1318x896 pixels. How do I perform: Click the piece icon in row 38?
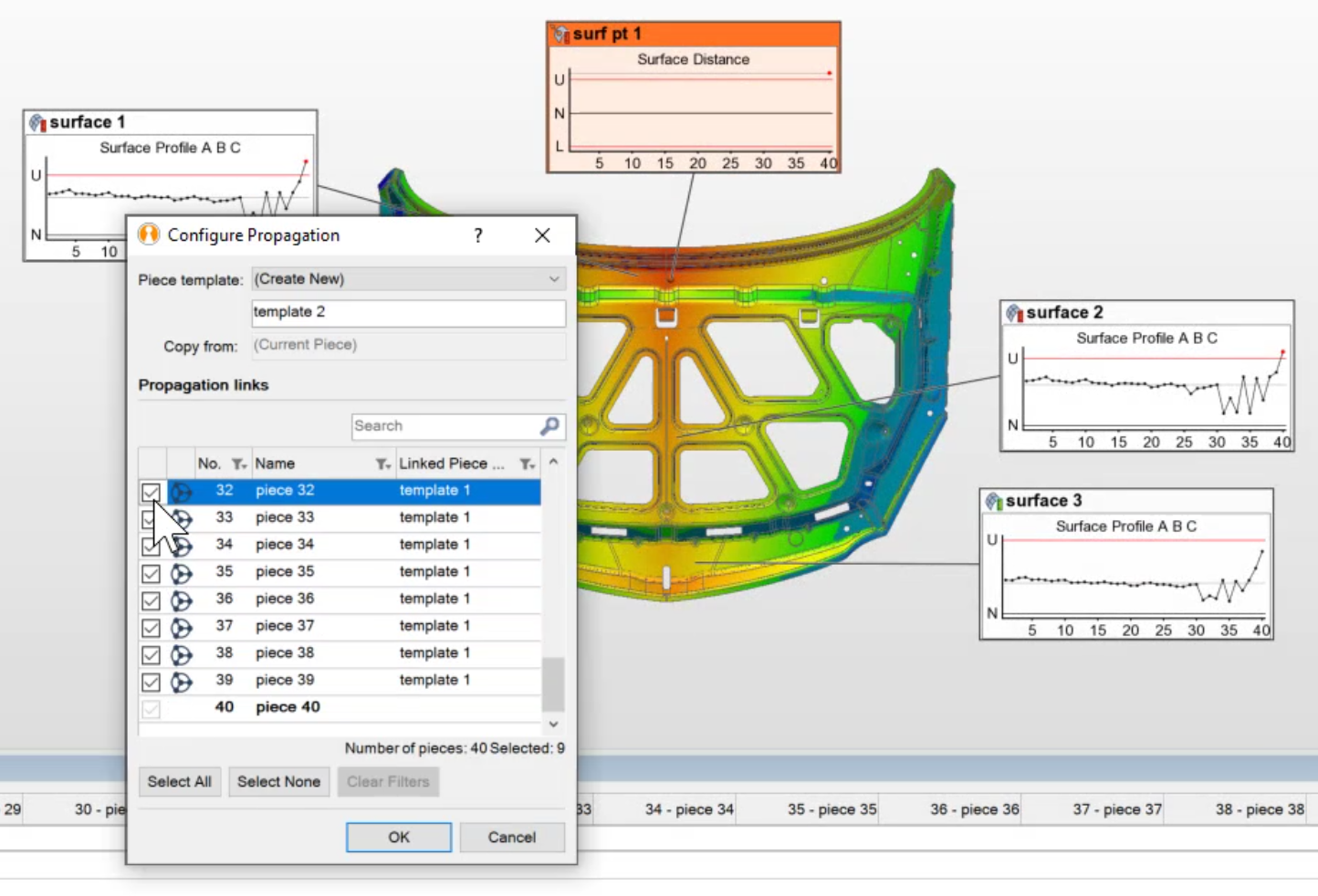click(x=182, y=654)
